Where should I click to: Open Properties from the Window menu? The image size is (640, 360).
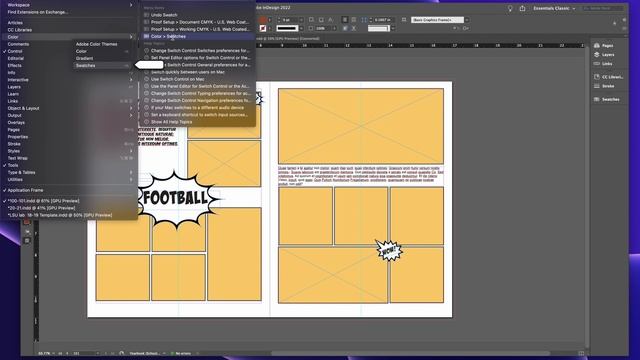pos(18,137)
